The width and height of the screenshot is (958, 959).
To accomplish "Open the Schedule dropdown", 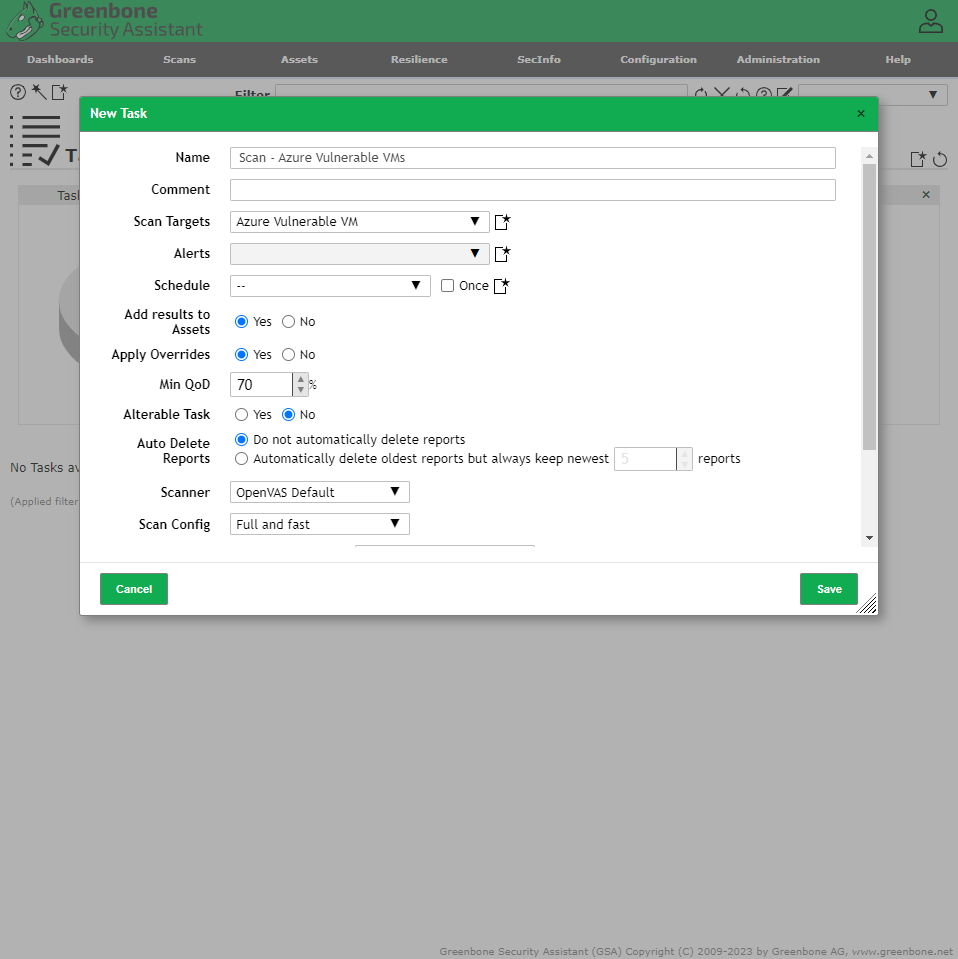I will click(x=330, y=286).
